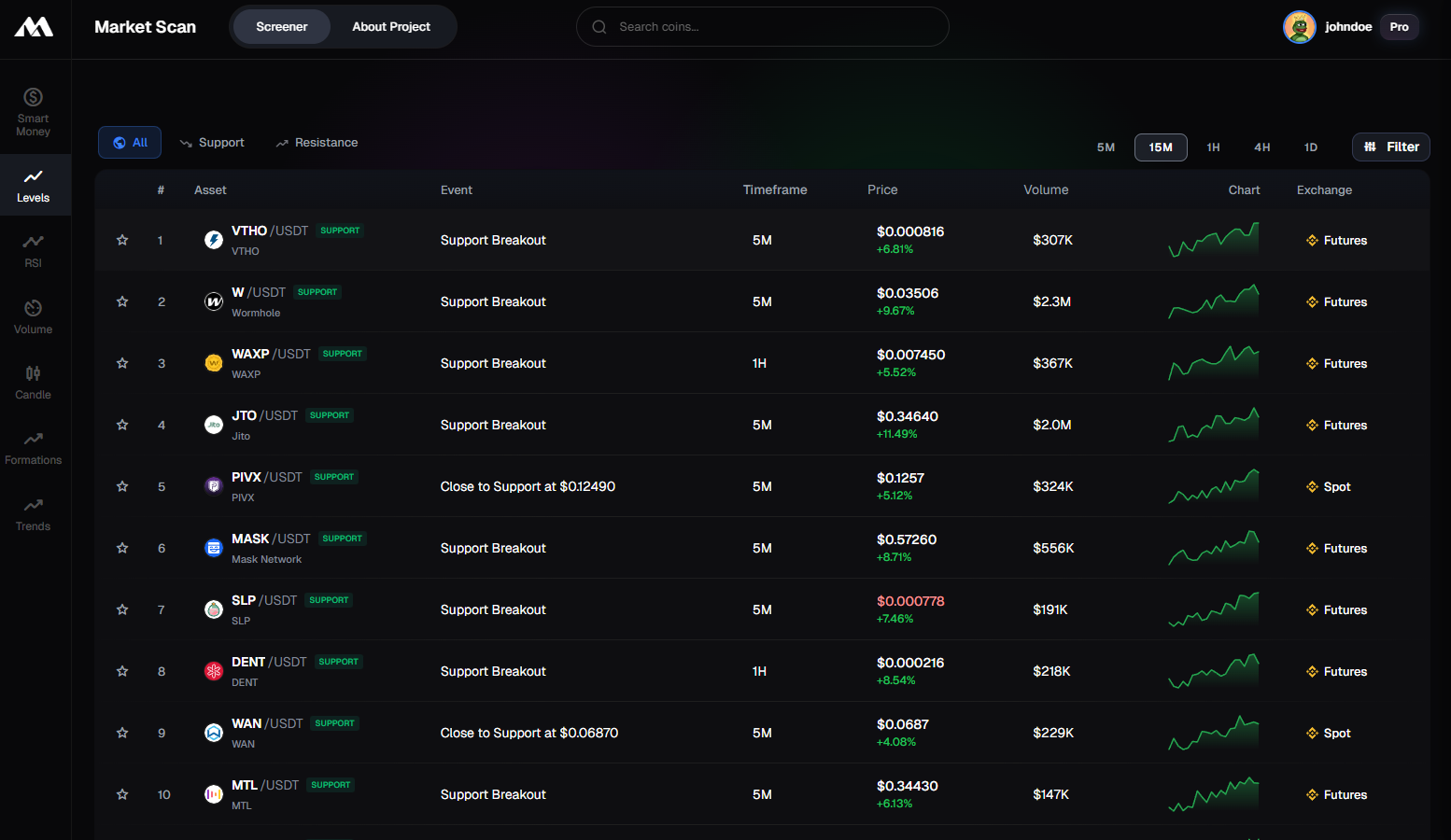
Task: Select the 4H timeframe button
Action: (x=1261, y=147)
